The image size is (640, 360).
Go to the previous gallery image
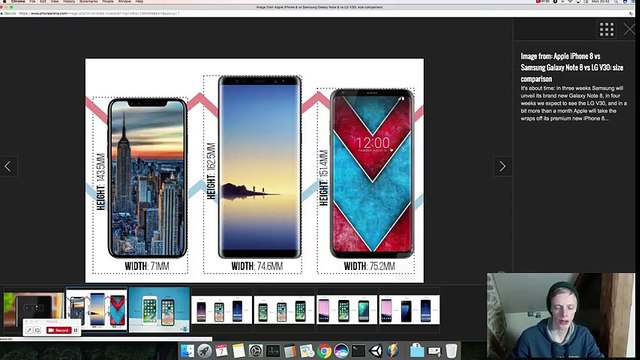(x=8, y=166)
